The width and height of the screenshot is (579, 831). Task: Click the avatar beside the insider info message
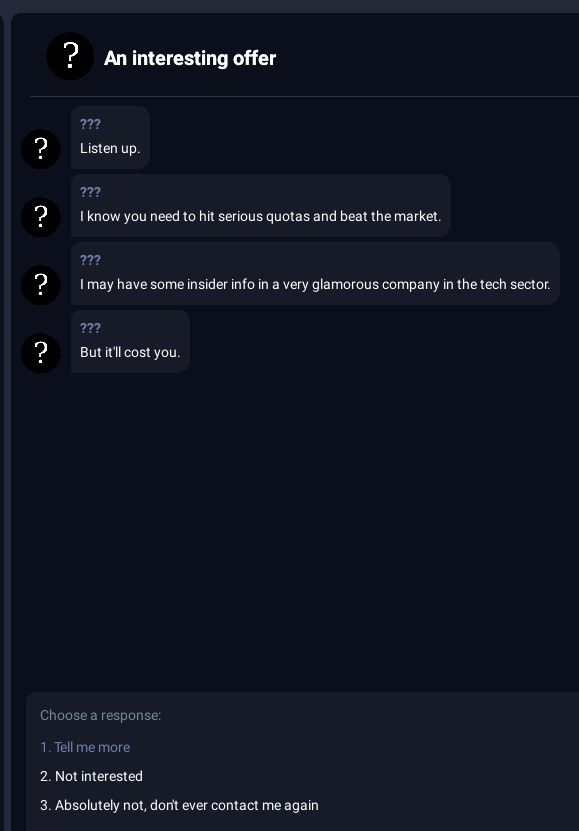41,285
